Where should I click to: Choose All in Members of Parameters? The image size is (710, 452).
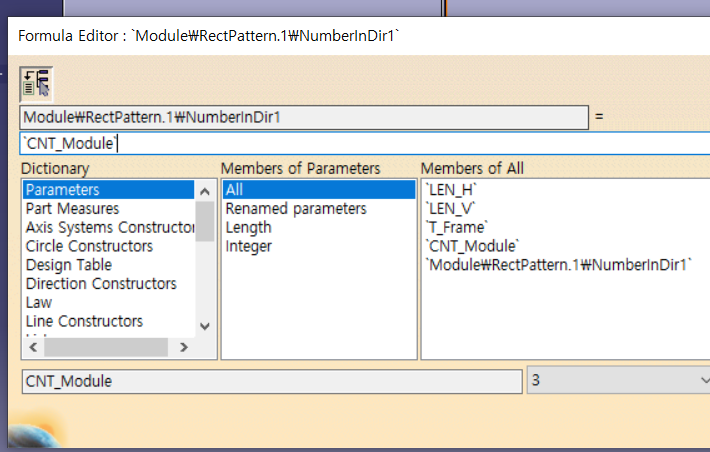point(319,189)
